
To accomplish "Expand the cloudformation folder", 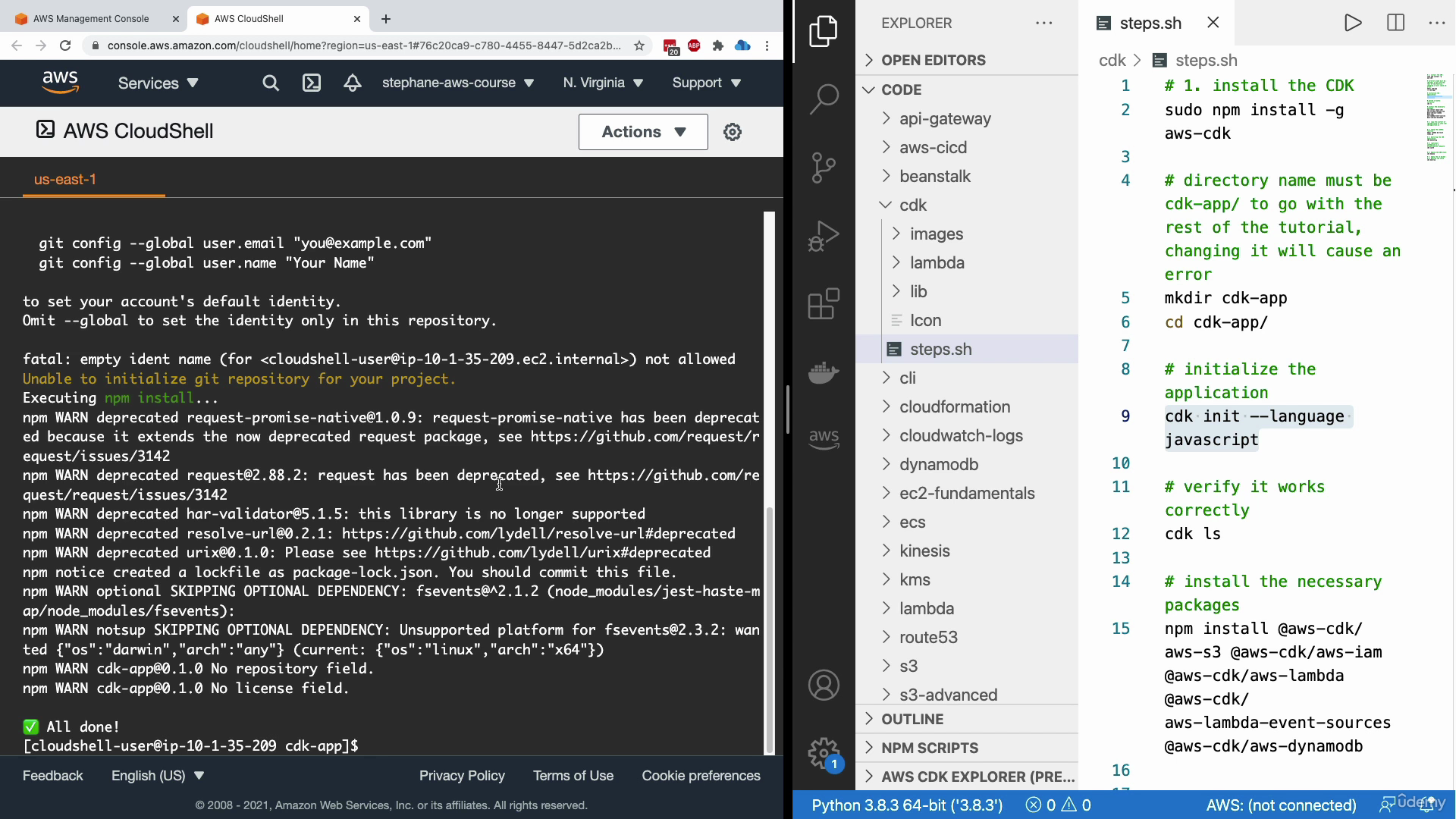I will pyautogui.click(x=967, y=406).
